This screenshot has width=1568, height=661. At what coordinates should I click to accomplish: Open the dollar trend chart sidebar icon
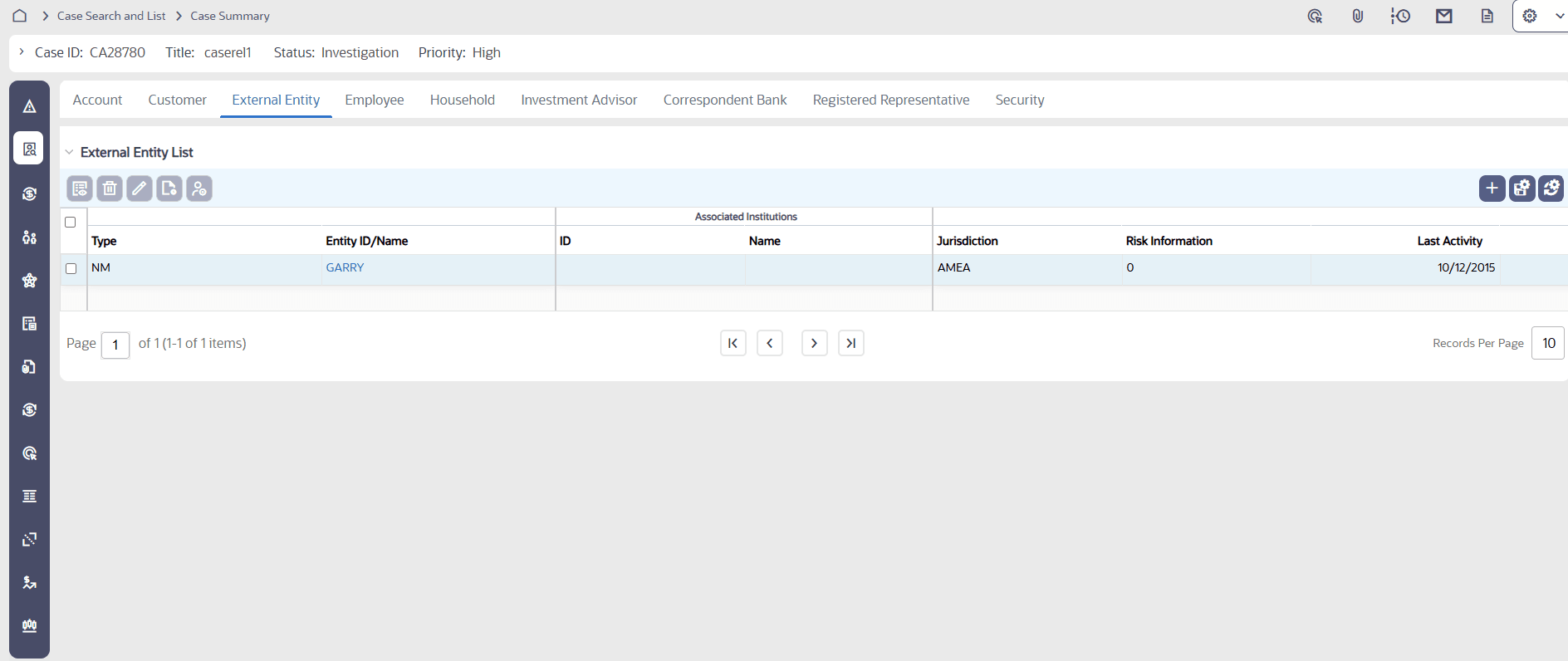pos(29,582)
